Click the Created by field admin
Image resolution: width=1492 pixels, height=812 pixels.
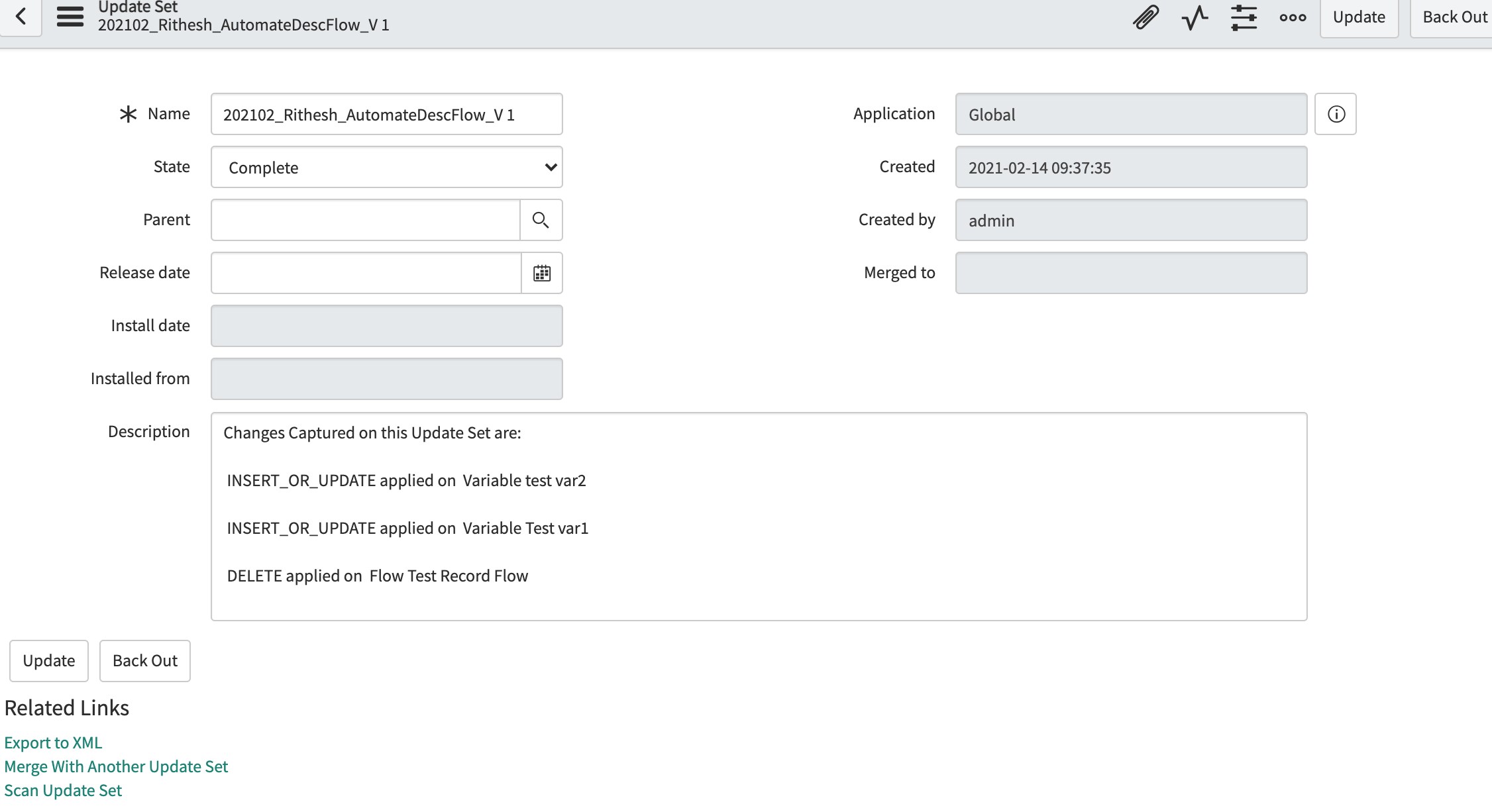pos(1132,220)
